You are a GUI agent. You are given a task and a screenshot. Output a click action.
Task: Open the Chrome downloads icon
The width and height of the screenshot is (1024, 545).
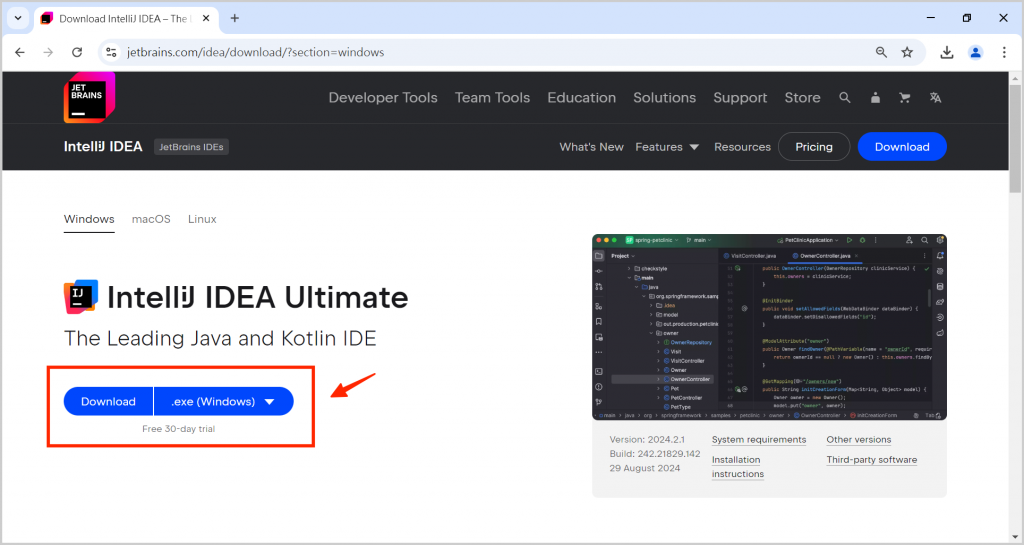946,52
